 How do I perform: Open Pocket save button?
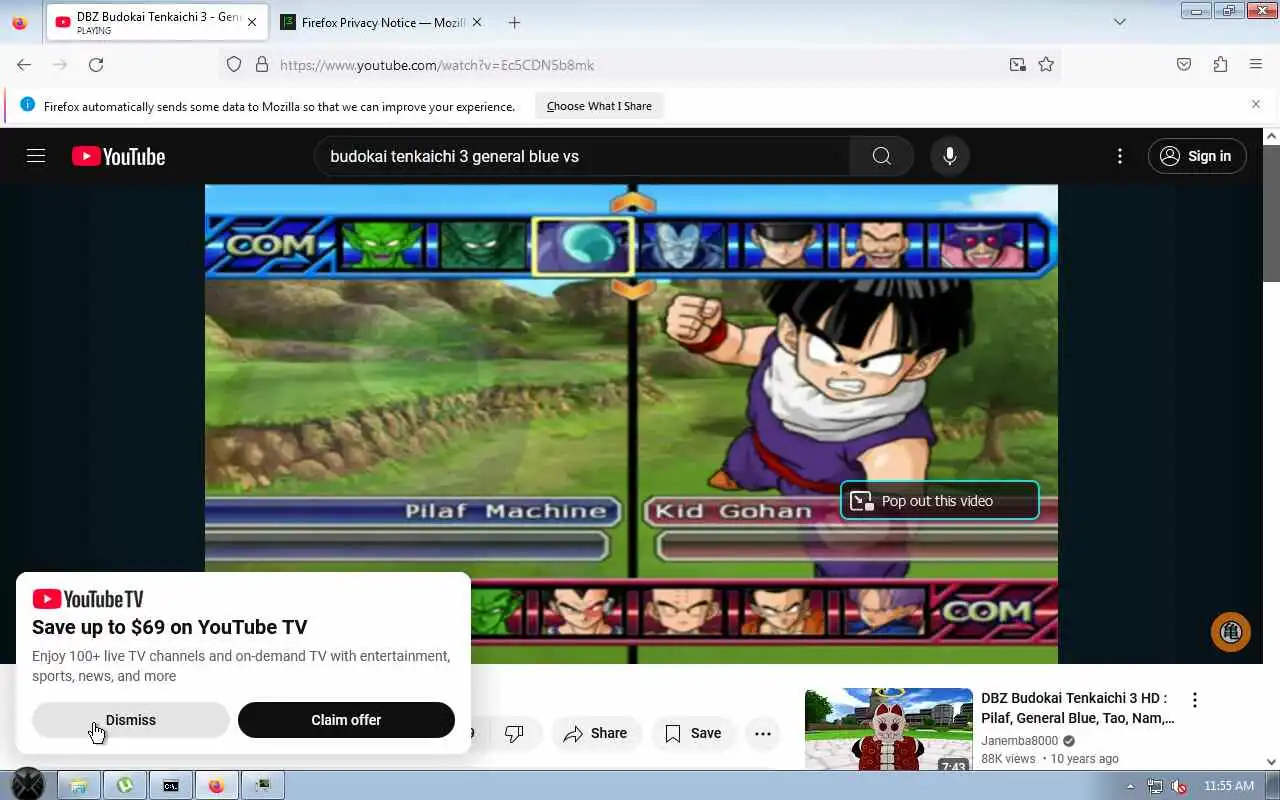click(x=1184, y=64)
